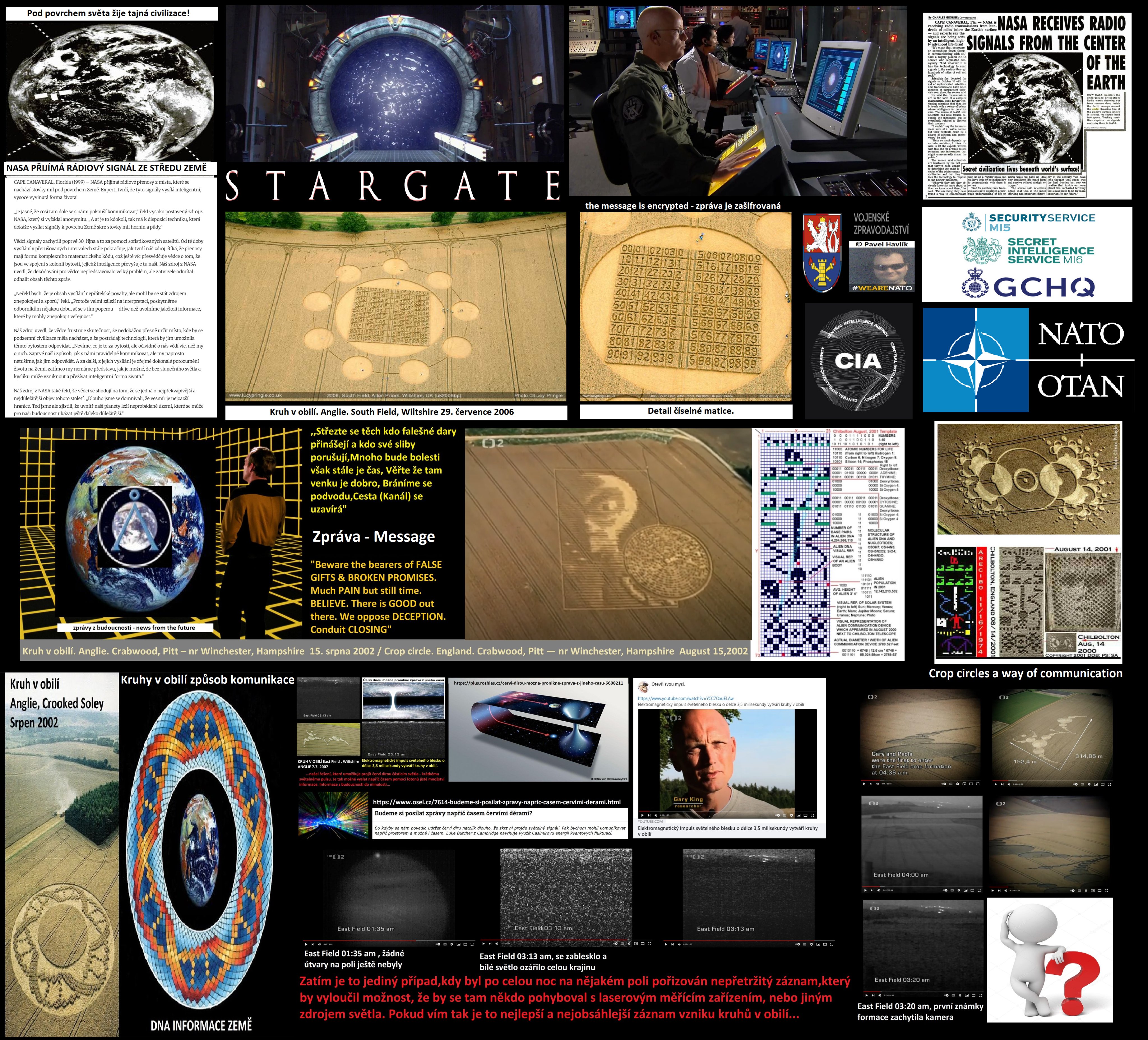Click the Otevři svou mysl profile name
Viewport: 1148px width, 1040px height.
668,684
